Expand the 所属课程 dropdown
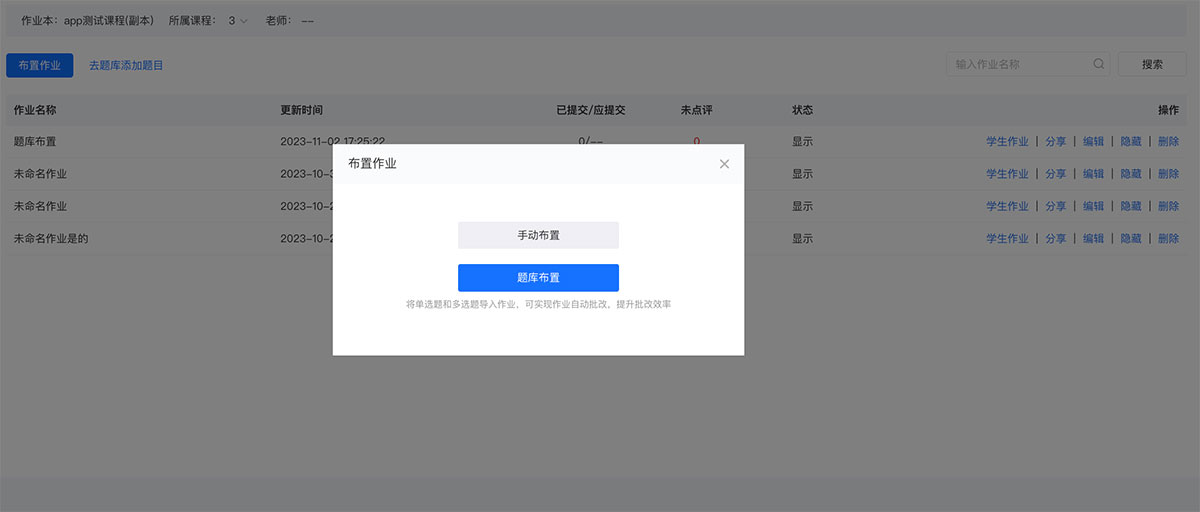1200x512 pixels. click(x=238, y=20)
